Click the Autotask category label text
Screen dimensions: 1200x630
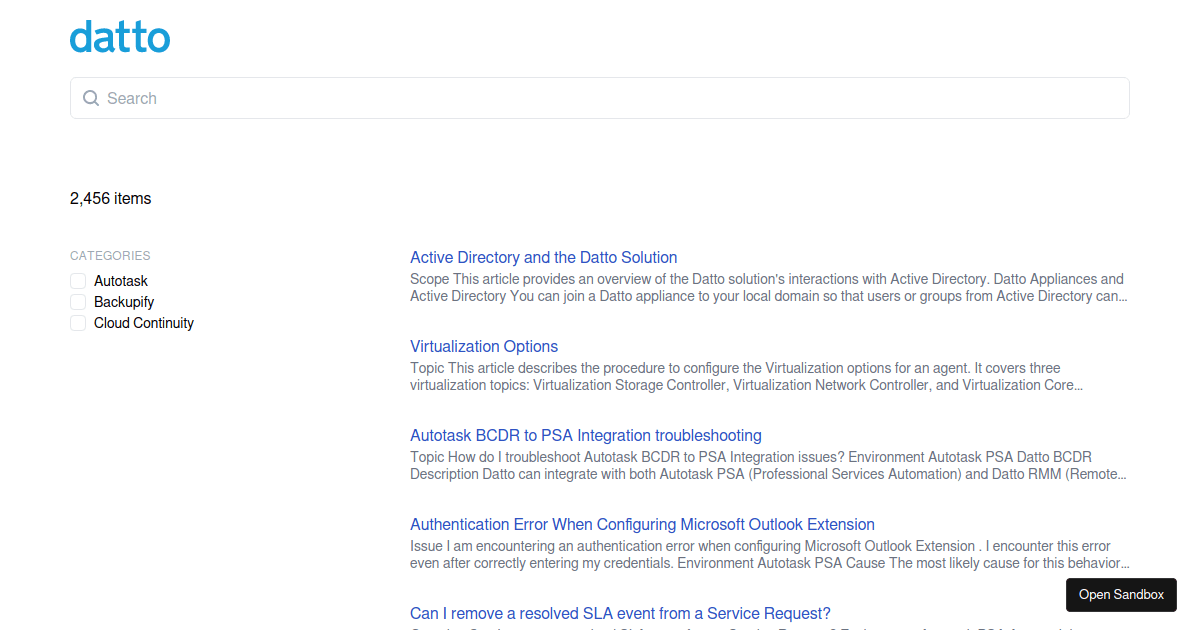click(x=121, y=281)
